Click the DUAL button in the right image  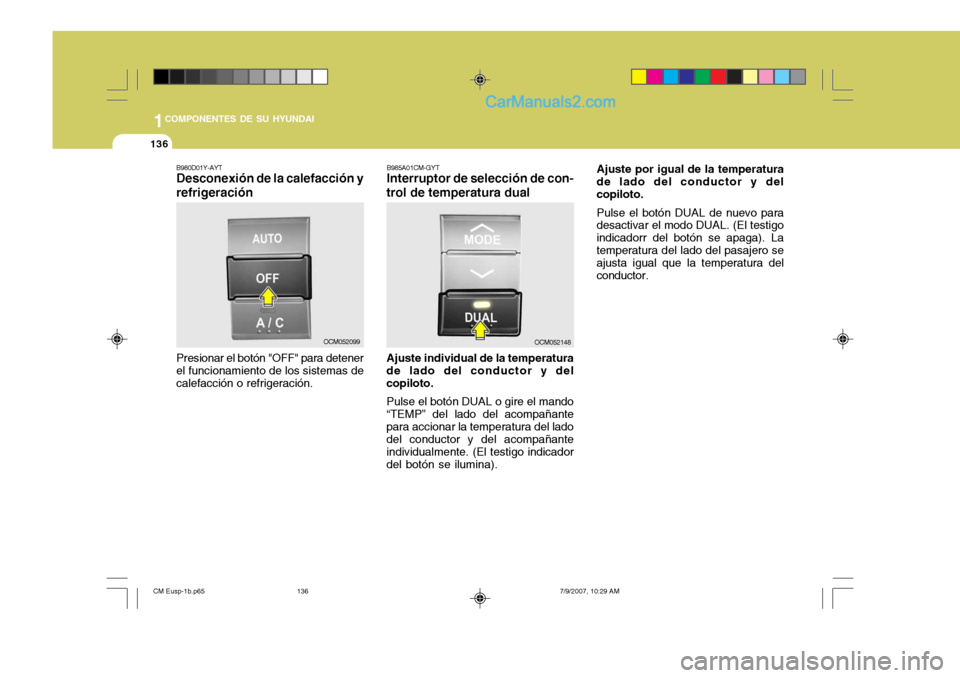[x=480, y=315]
